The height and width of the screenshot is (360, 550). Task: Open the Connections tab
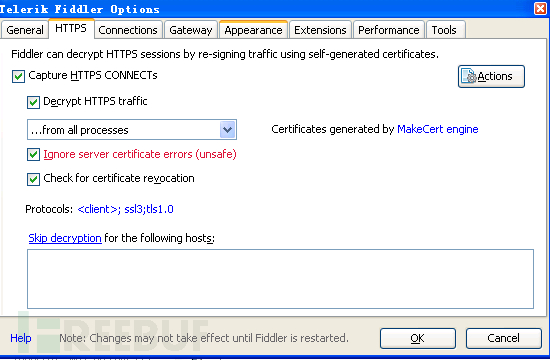pos(128,30)
